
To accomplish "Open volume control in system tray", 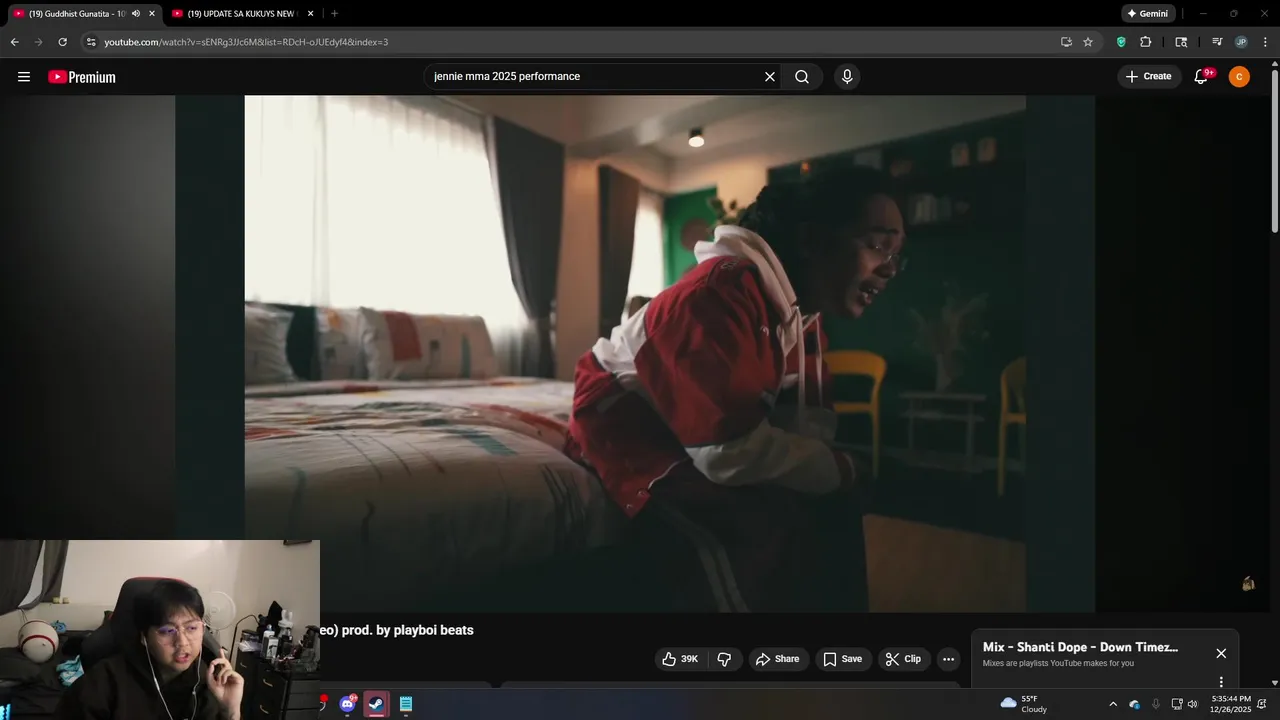I will (1192, 704).
